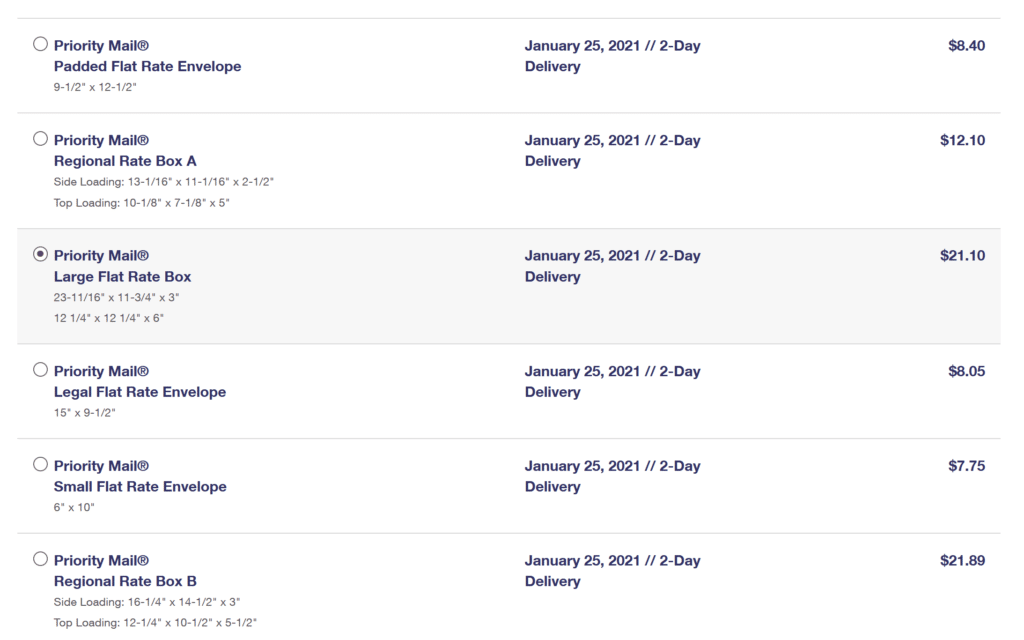This screenshot has width=1024, height=640.
Task: Choose the Regional Rate Box A radio option
Action: pyautogui.click(x=40, y=138)
